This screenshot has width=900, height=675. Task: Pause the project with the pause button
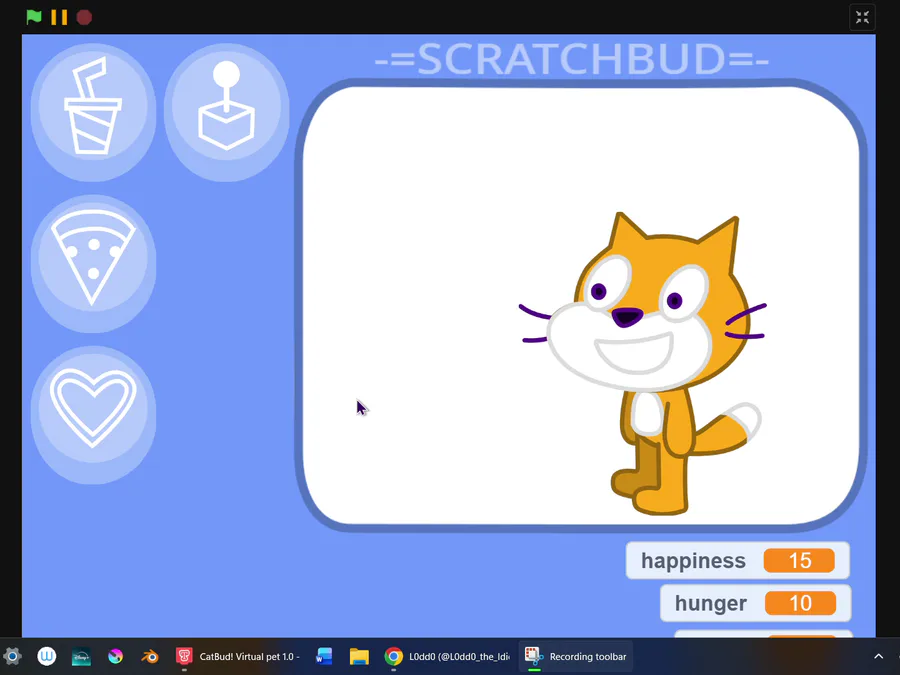coord(59,17)
